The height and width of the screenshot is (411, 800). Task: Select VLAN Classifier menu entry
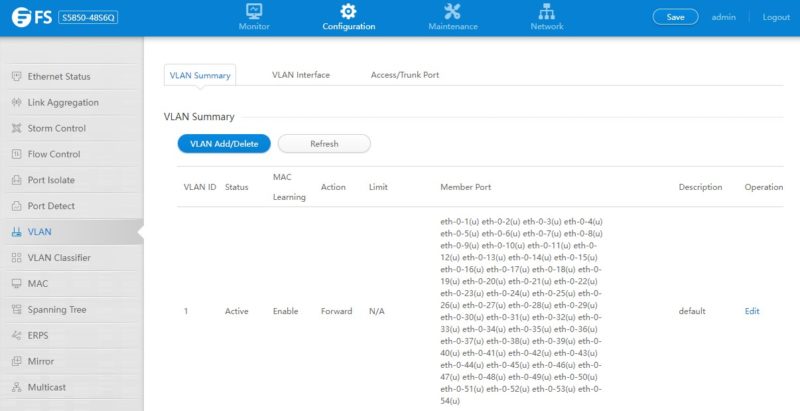(x=59, y=258)
